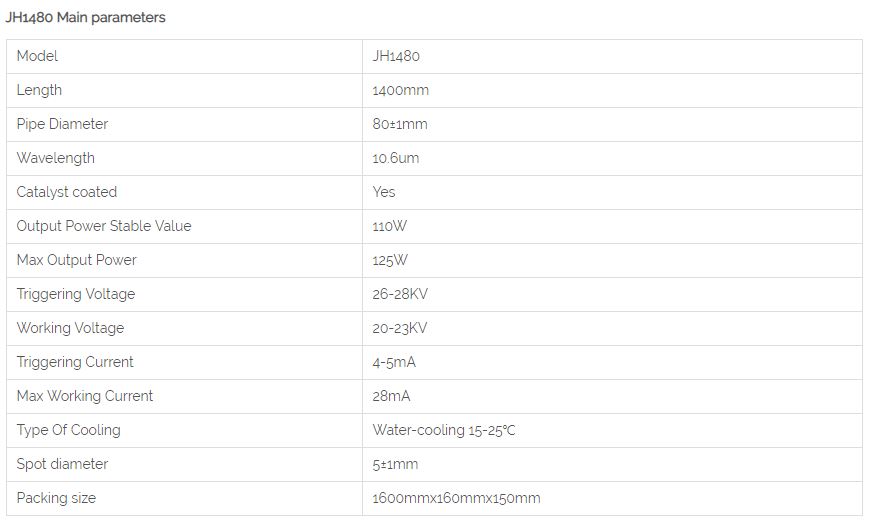
Task: Click the 'JH1480 Main parameters' heading
Action: coord(86,17)
